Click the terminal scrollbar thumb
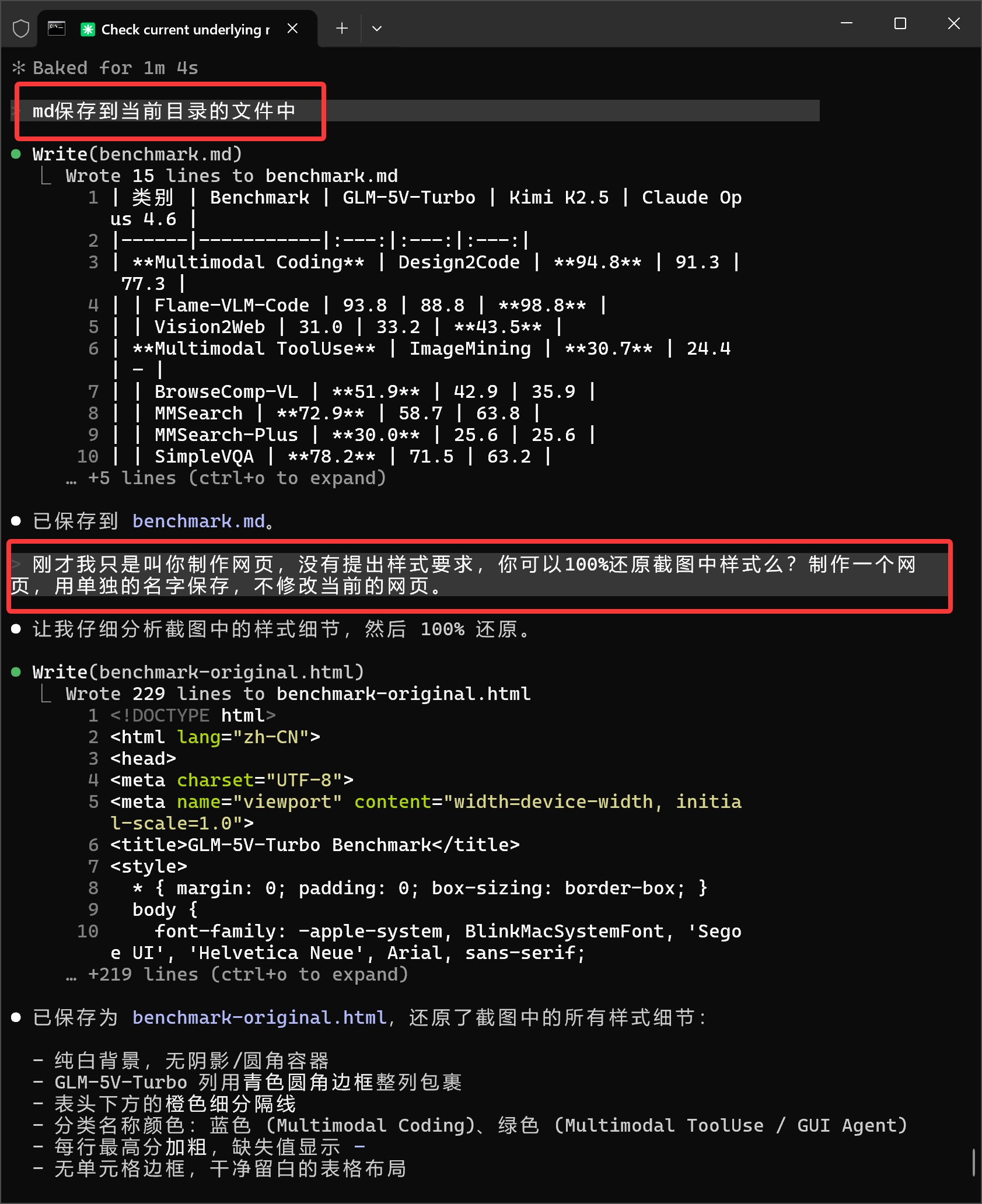This screenshot has height=1204, width=982. pos(973,1163)
